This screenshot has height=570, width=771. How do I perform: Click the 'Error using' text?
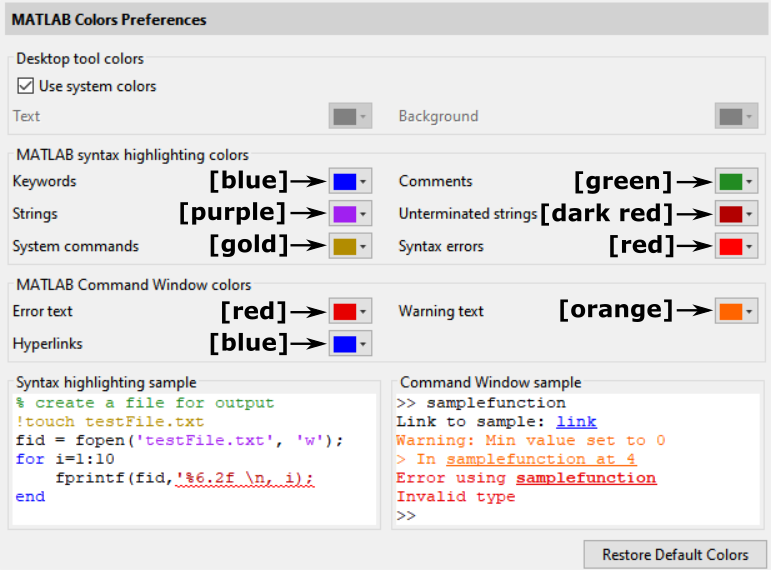pos(451,478)
